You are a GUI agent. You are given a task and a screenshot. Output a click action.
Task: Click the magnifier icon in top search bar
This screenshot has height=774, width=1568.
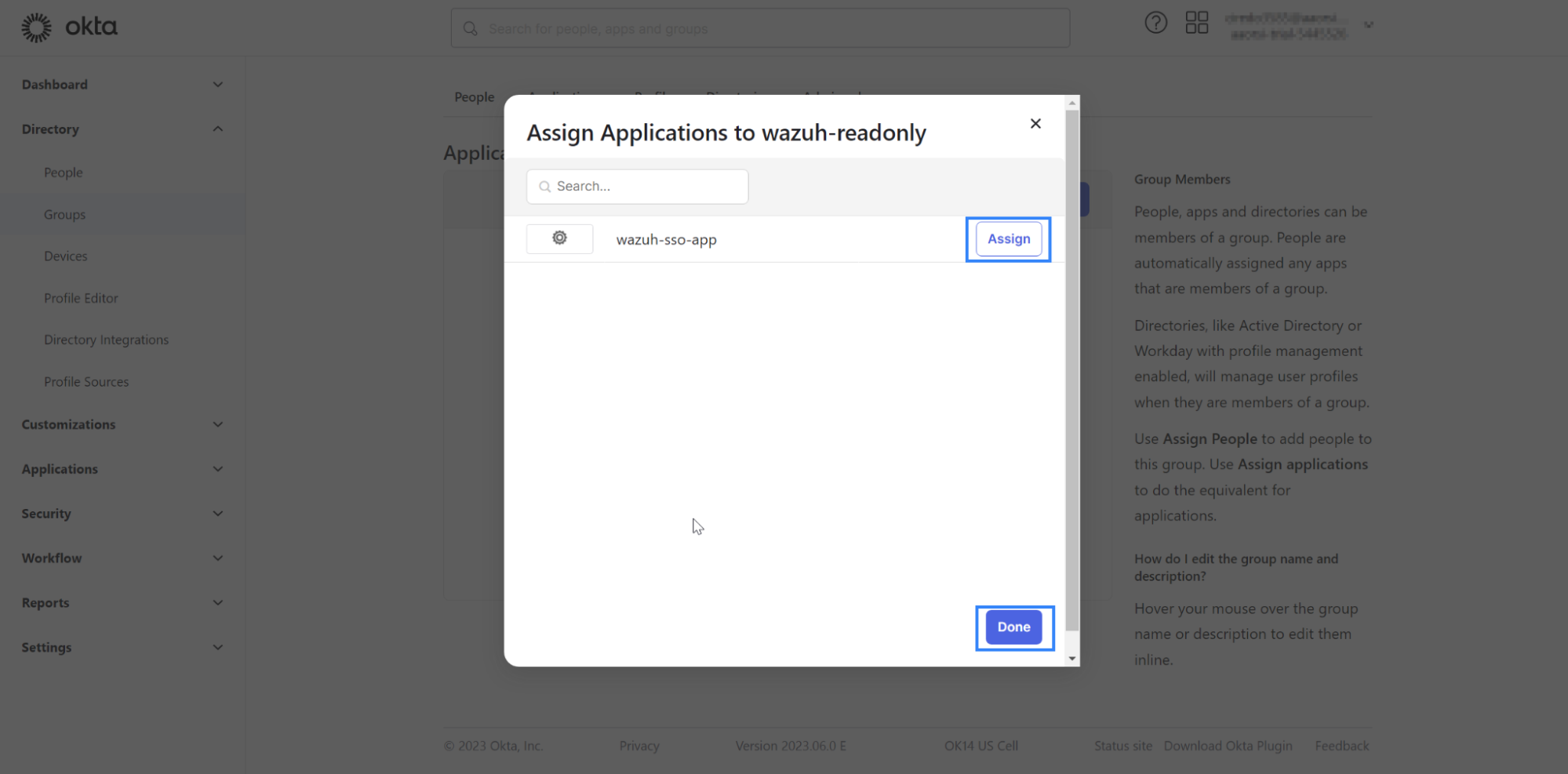[x=470, y=29]
